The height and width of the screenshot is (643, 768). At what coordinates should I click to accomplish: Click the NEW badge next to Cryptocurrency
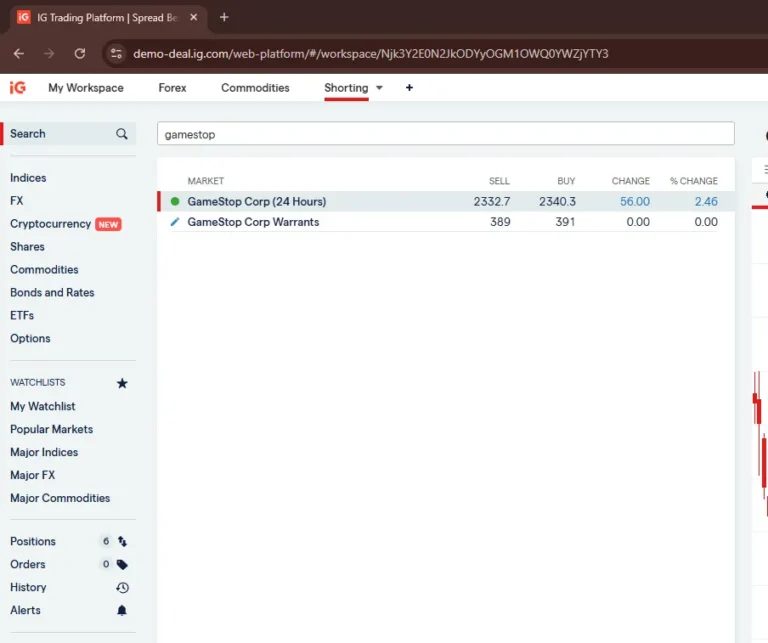pyautogui.click(x=108, y=224)
